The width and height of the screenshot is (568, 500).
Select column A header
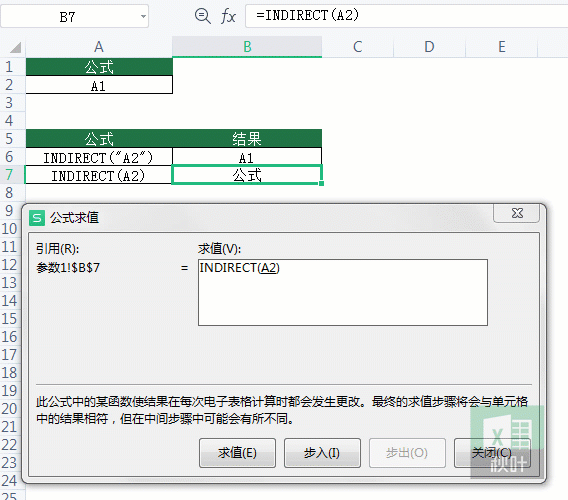(99, 47)
